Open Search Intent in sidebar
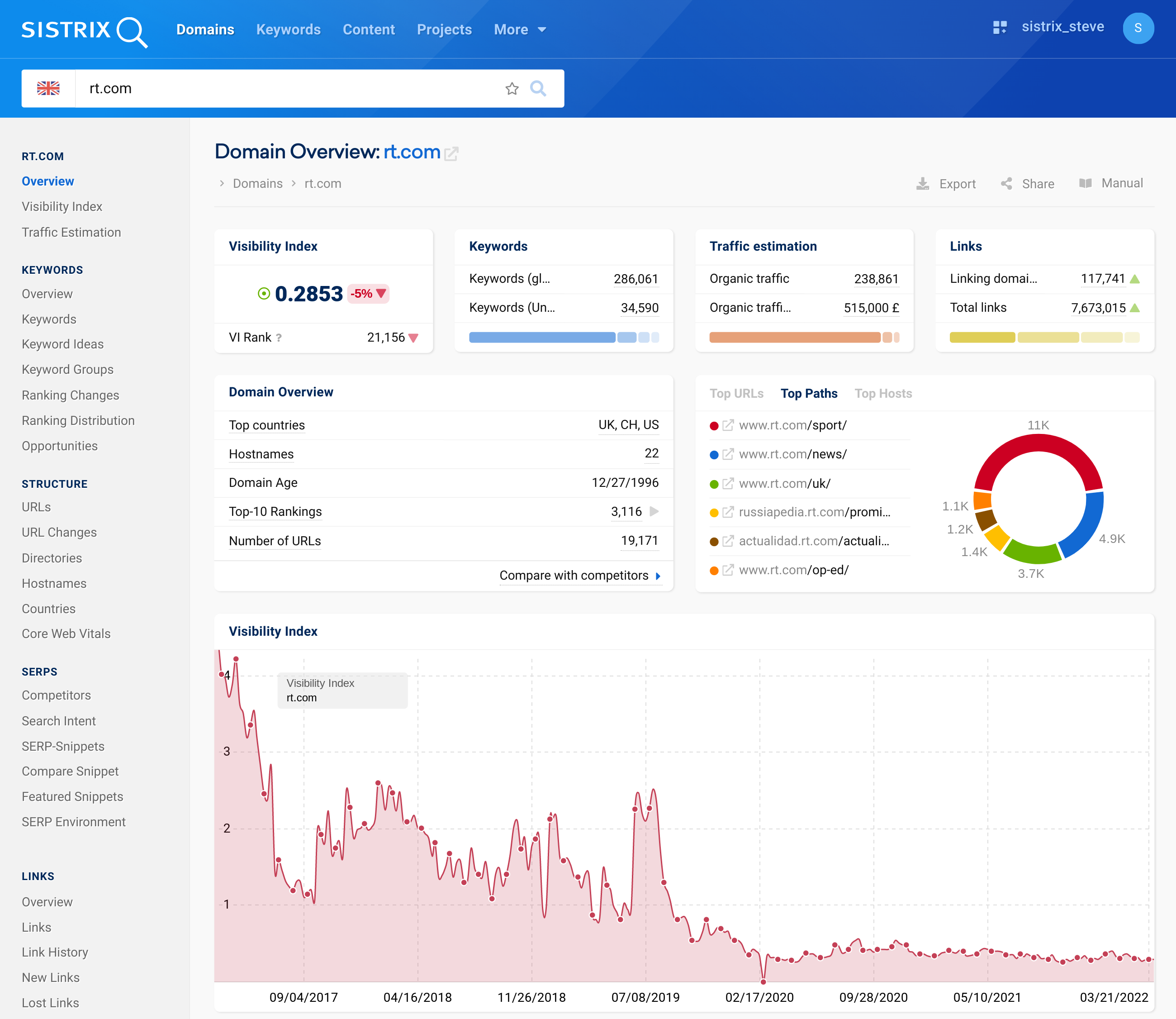Viewport: 1176px width, 1019px height. pyautogui.click(x=58, y=721)
